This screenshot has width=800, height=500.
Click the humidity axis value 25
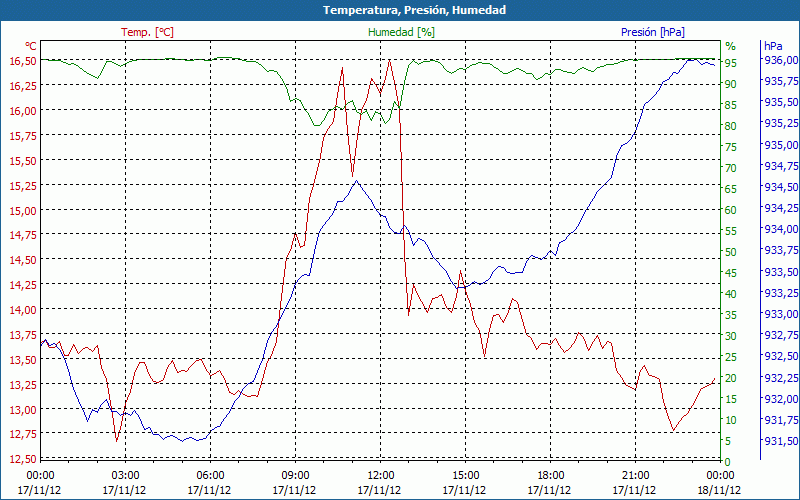pyautogui.click(x=731, y=357)
